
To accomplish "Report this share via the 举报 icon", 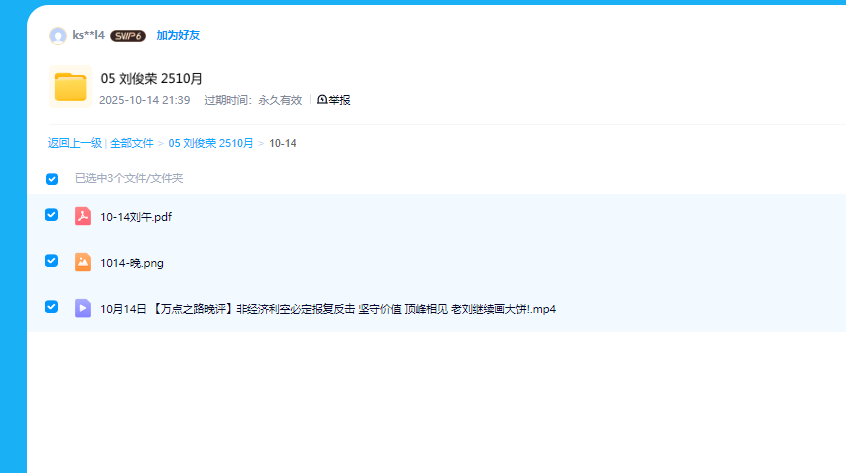I will coord(322,100).
